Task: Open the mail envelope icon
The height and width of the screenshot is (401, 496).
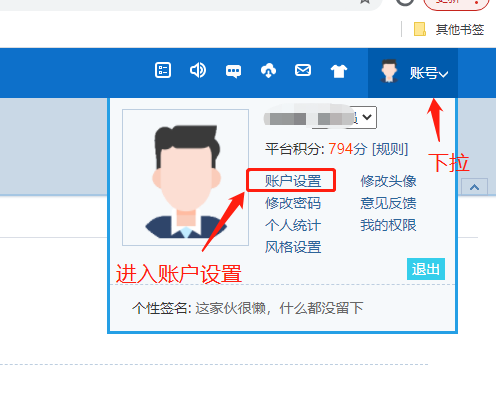Action: pos(303,70)
